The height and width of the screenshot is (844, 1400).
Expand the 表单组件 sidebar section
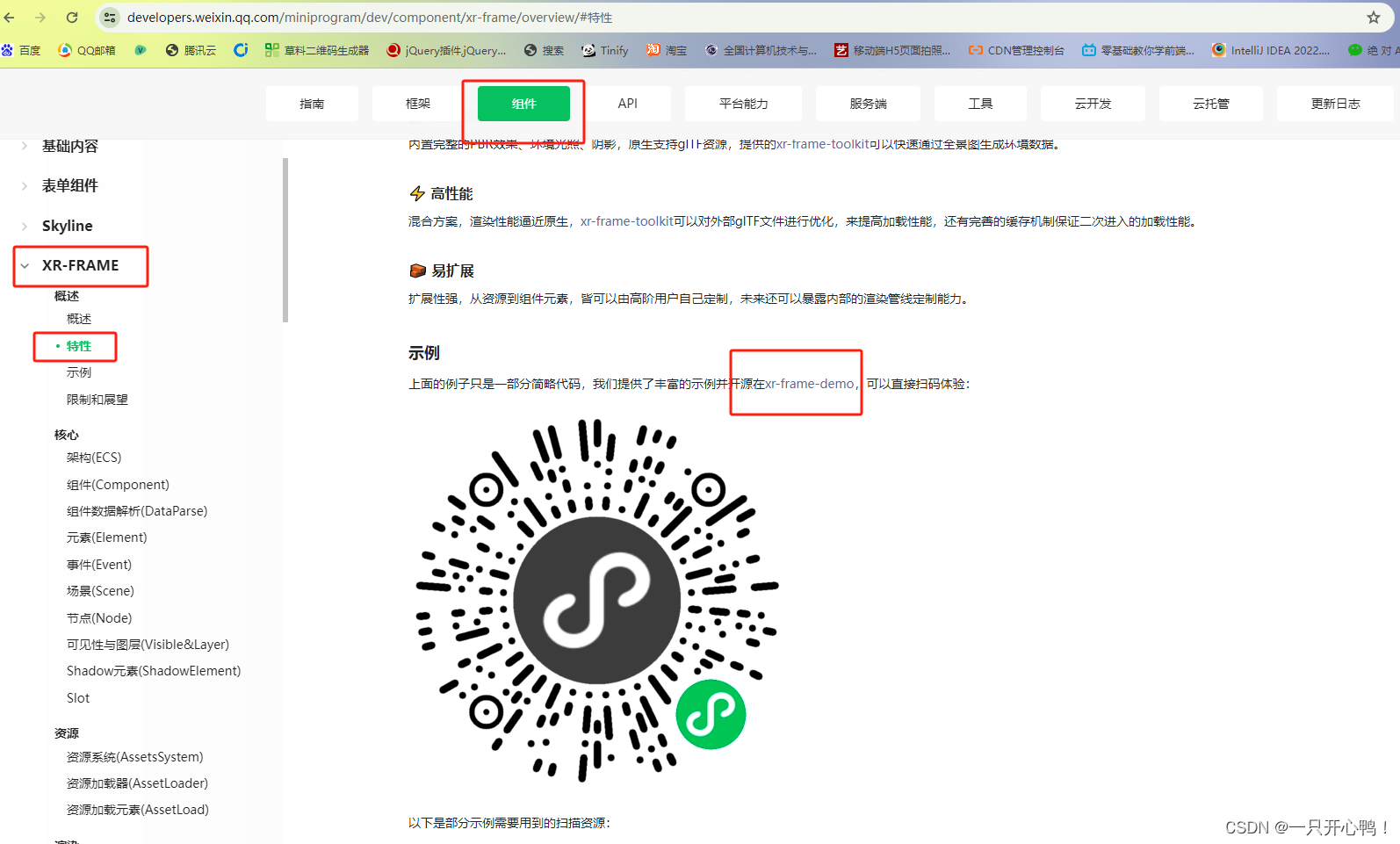70,185
